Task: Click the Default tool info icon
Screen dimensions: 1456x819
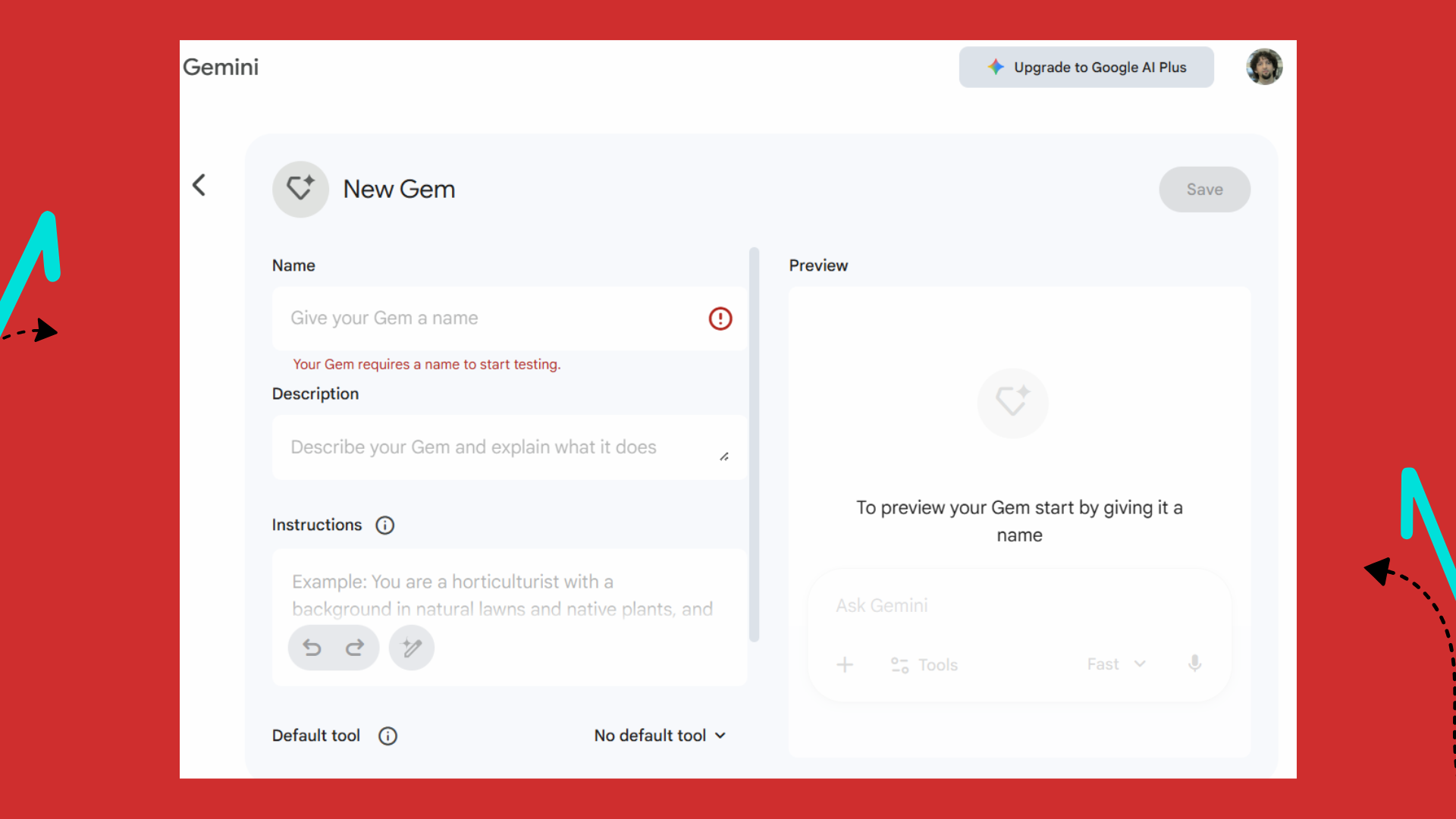Action: click(388, 736)
